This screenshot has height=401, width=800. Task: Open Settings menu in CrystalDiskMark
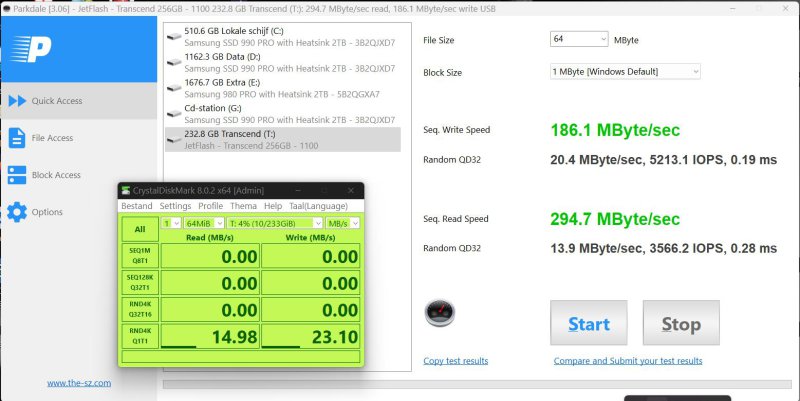click(x=175, y=206)
